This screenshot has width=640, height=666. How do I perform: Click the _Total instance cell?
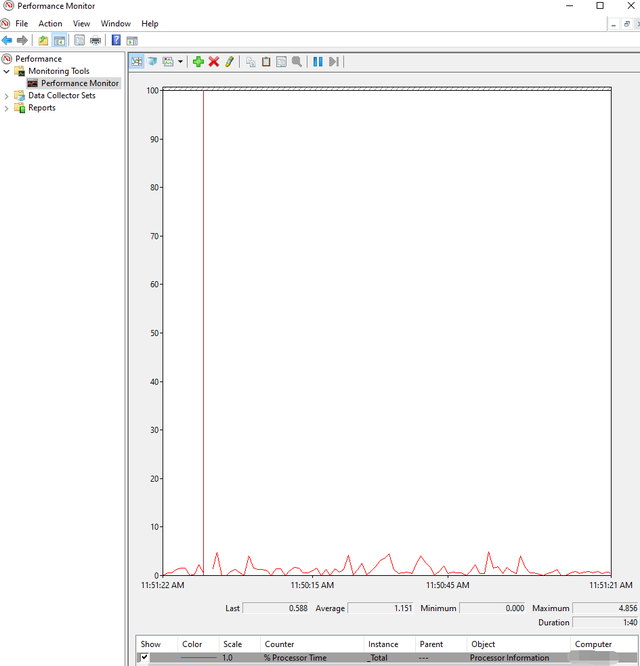[x=378, y=658]
